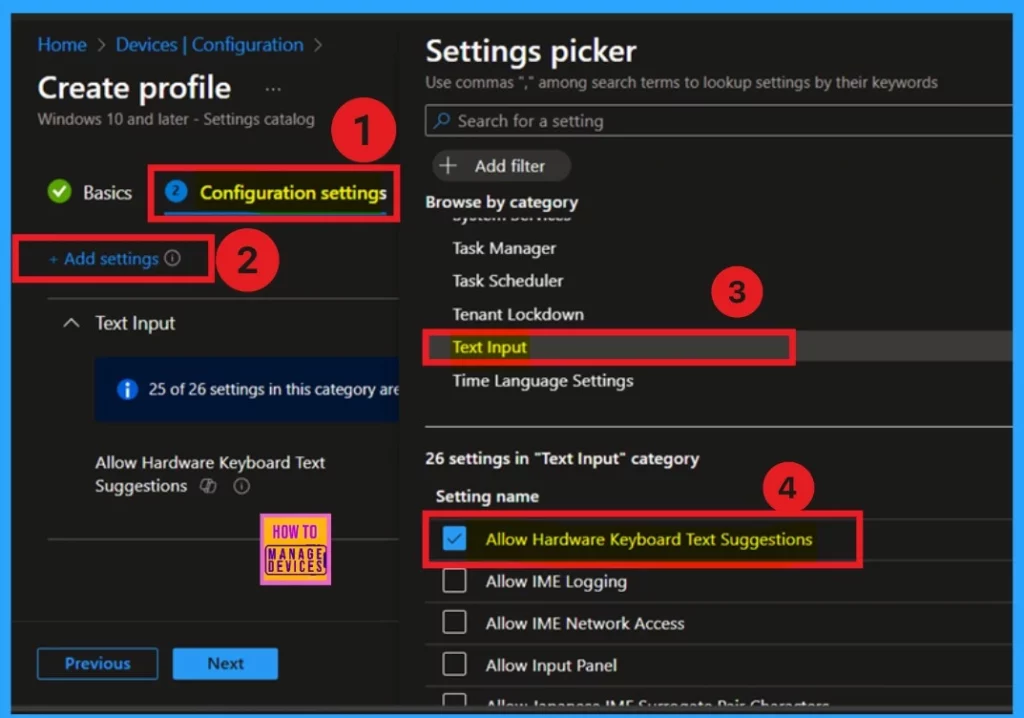Uncheck Allow Hardware Keyboard Text Suggestions
Viewport: 1024px width, 718px height.
tap(454, 539)
